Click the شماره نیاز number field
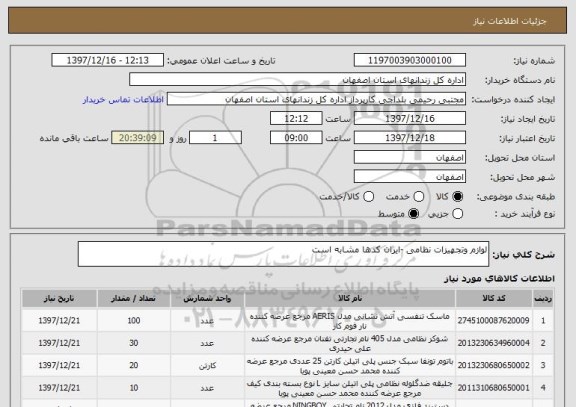Screen dimensions: 576x407 (410, 60)
